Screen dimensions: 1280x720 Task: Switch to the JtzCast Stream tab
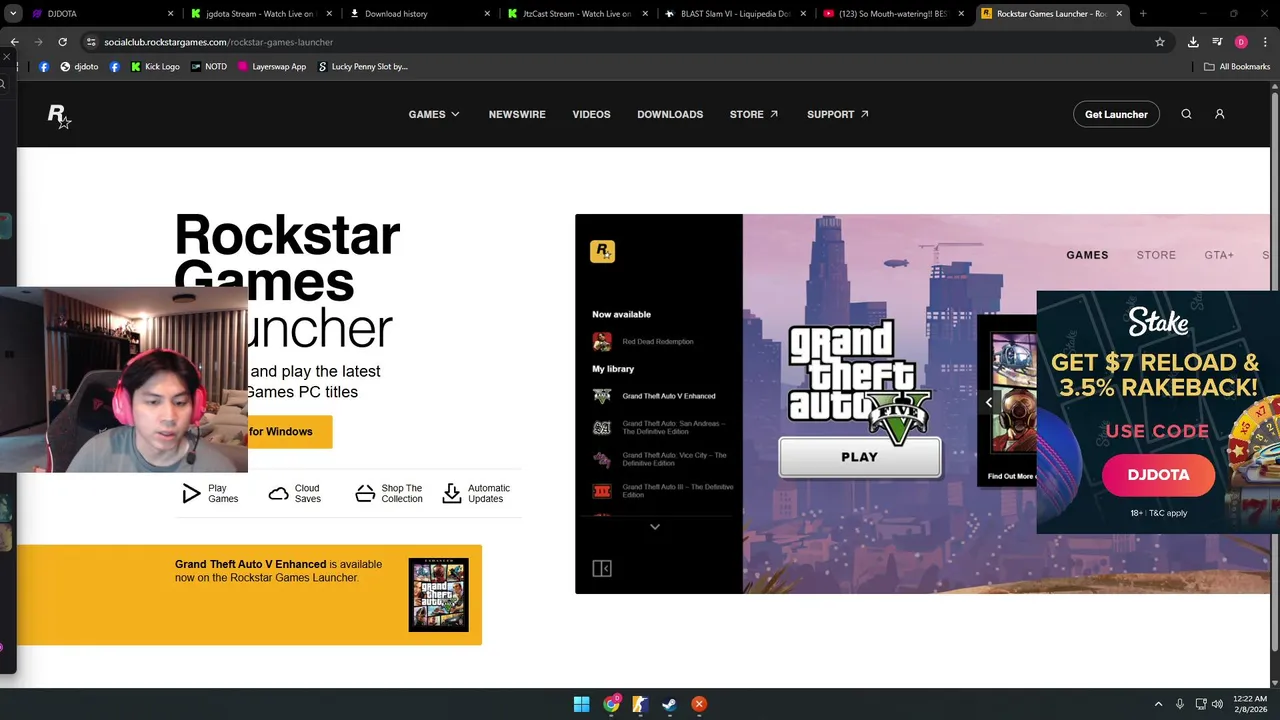click(577, 14)
